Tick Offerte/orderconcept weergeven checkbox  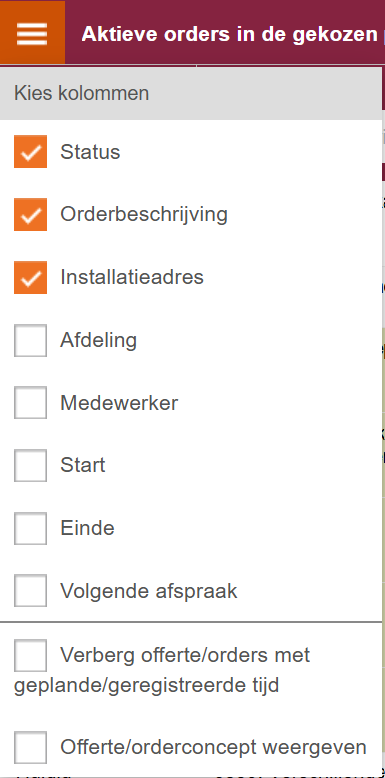point(30,747)
